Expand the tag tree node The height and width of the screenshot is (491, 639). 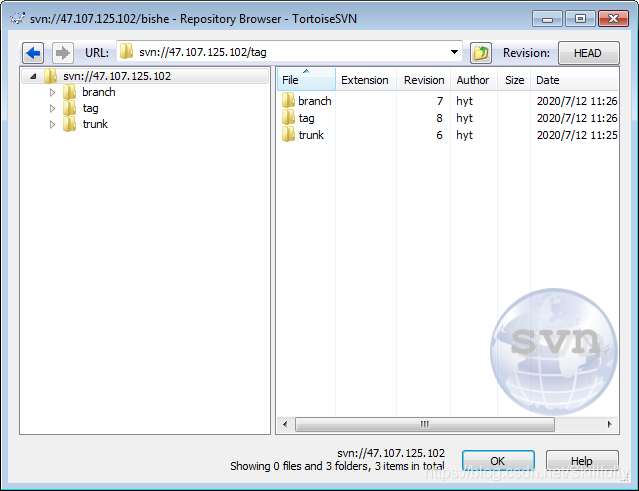(53, 108)
